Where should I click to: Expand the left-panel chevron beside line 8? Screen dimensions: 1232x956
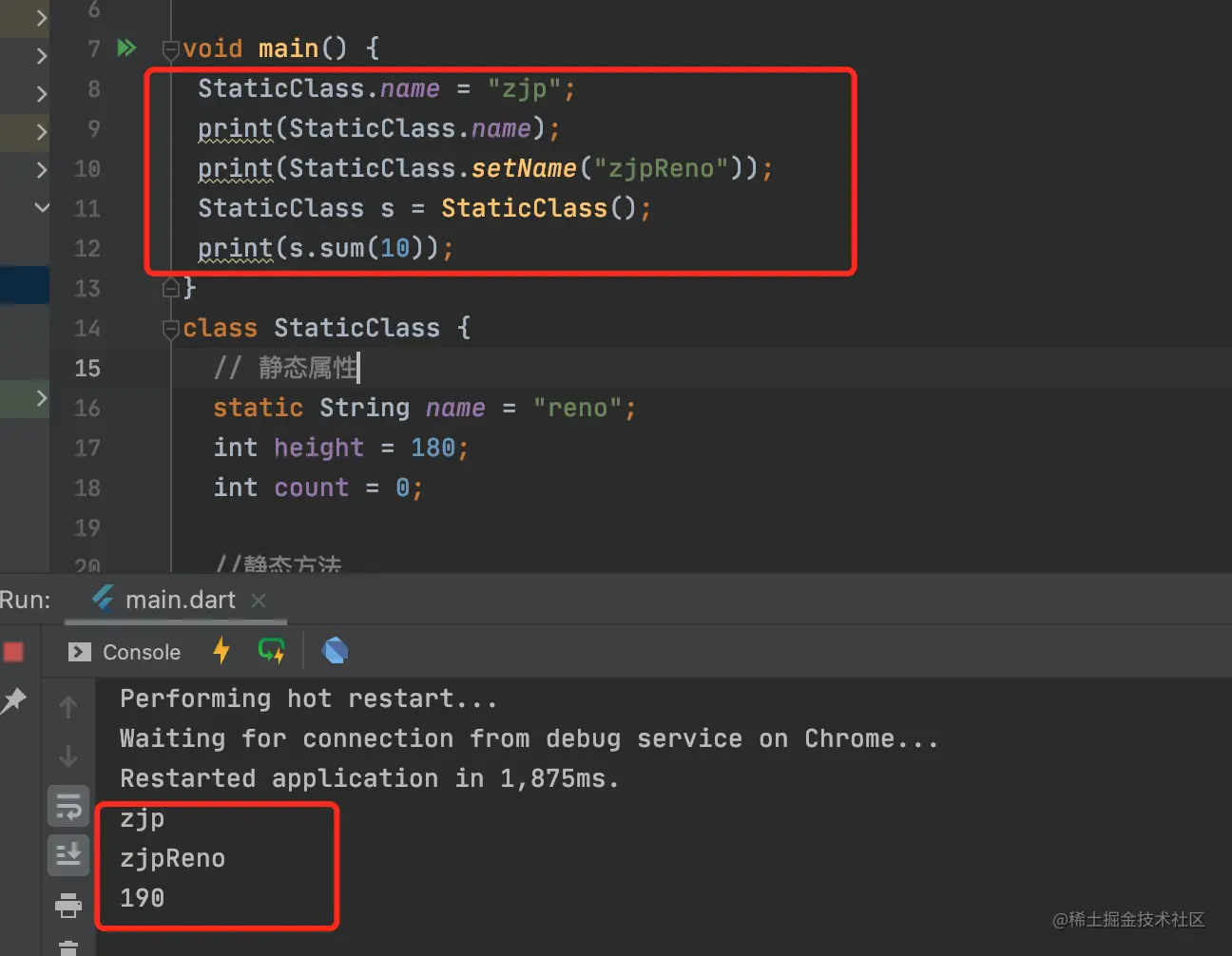pos(41,93)
